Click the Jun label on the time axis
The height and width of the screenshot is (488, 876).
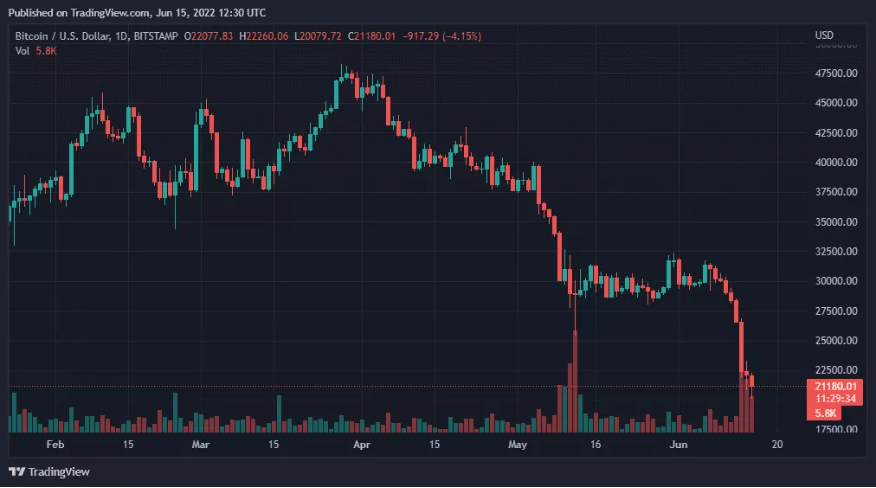coord(678,443)
